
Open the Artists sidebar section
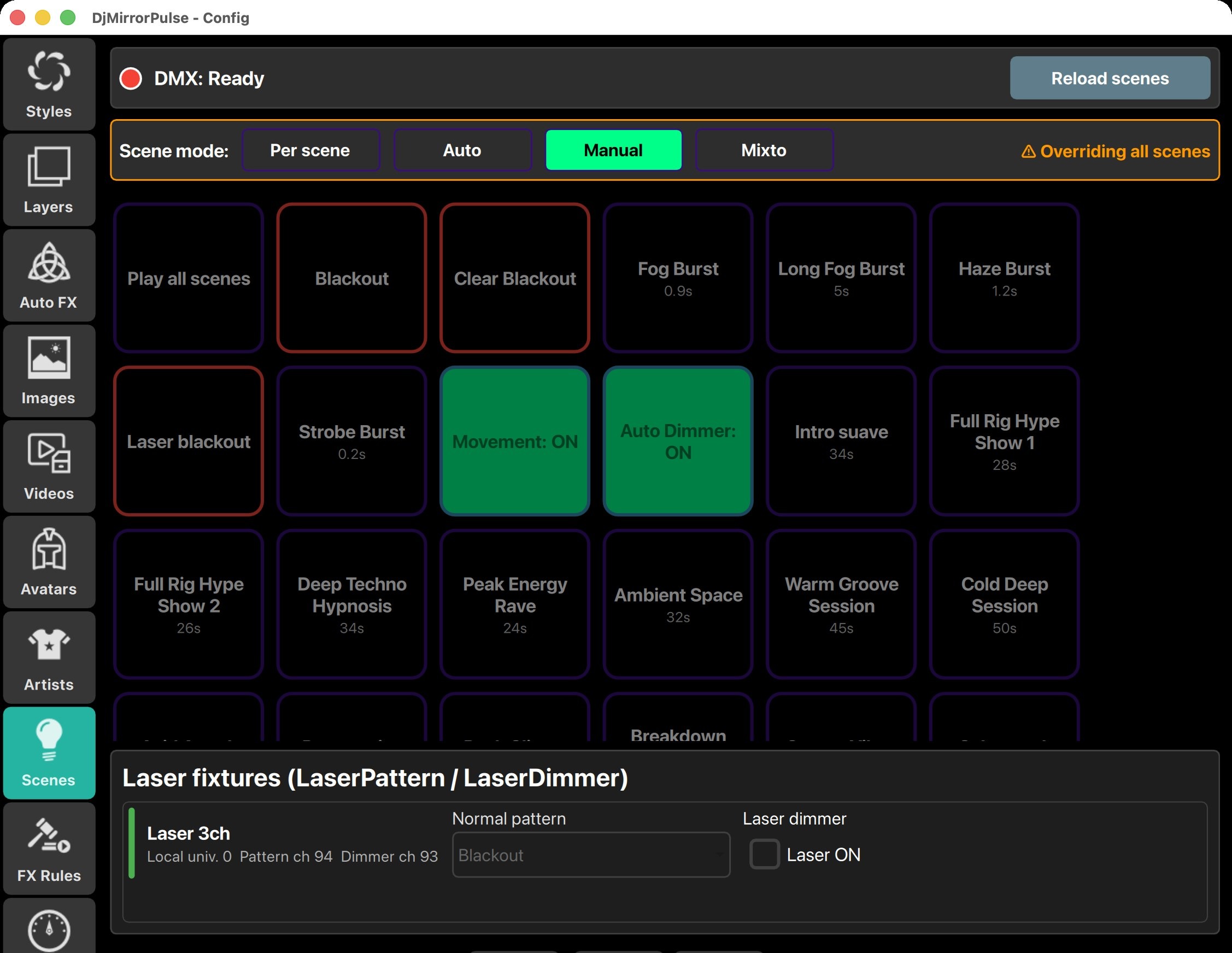coord(49,658)
